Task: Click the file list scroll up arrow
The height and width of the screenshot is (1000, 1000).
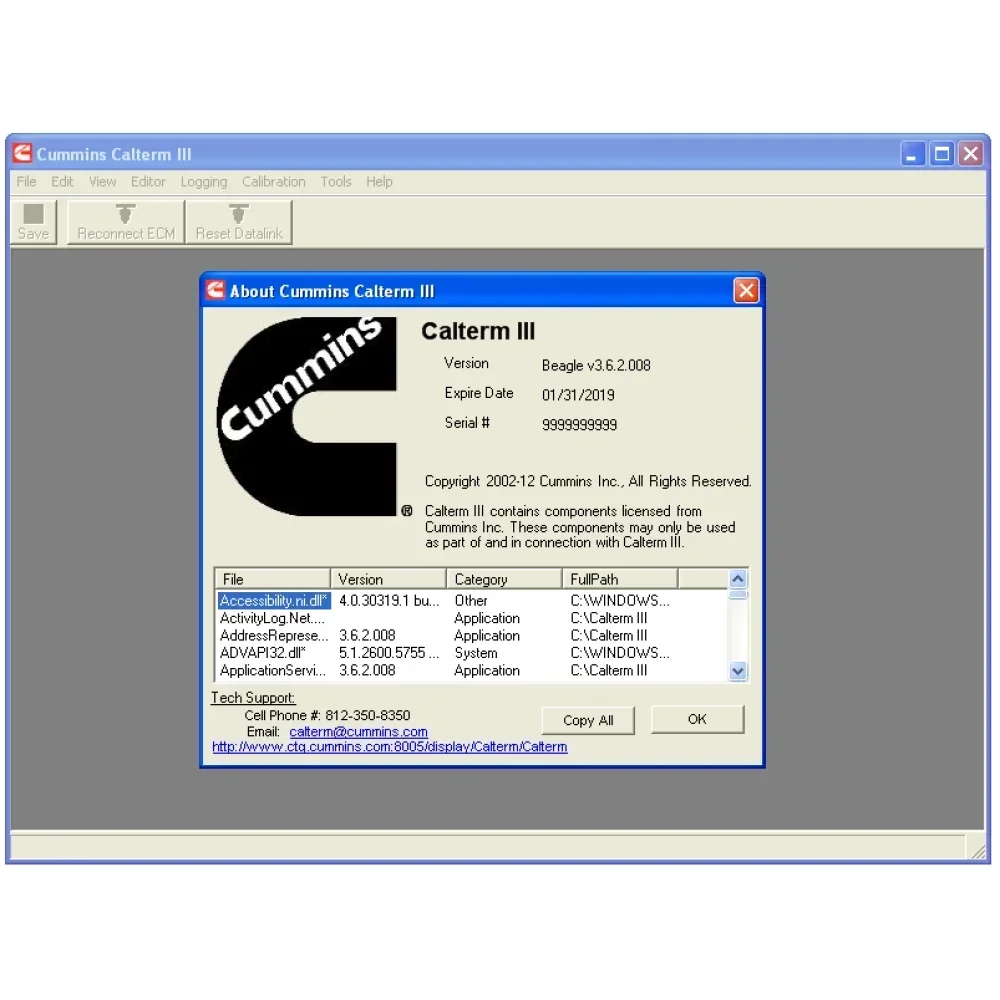Action: (738, 578)
